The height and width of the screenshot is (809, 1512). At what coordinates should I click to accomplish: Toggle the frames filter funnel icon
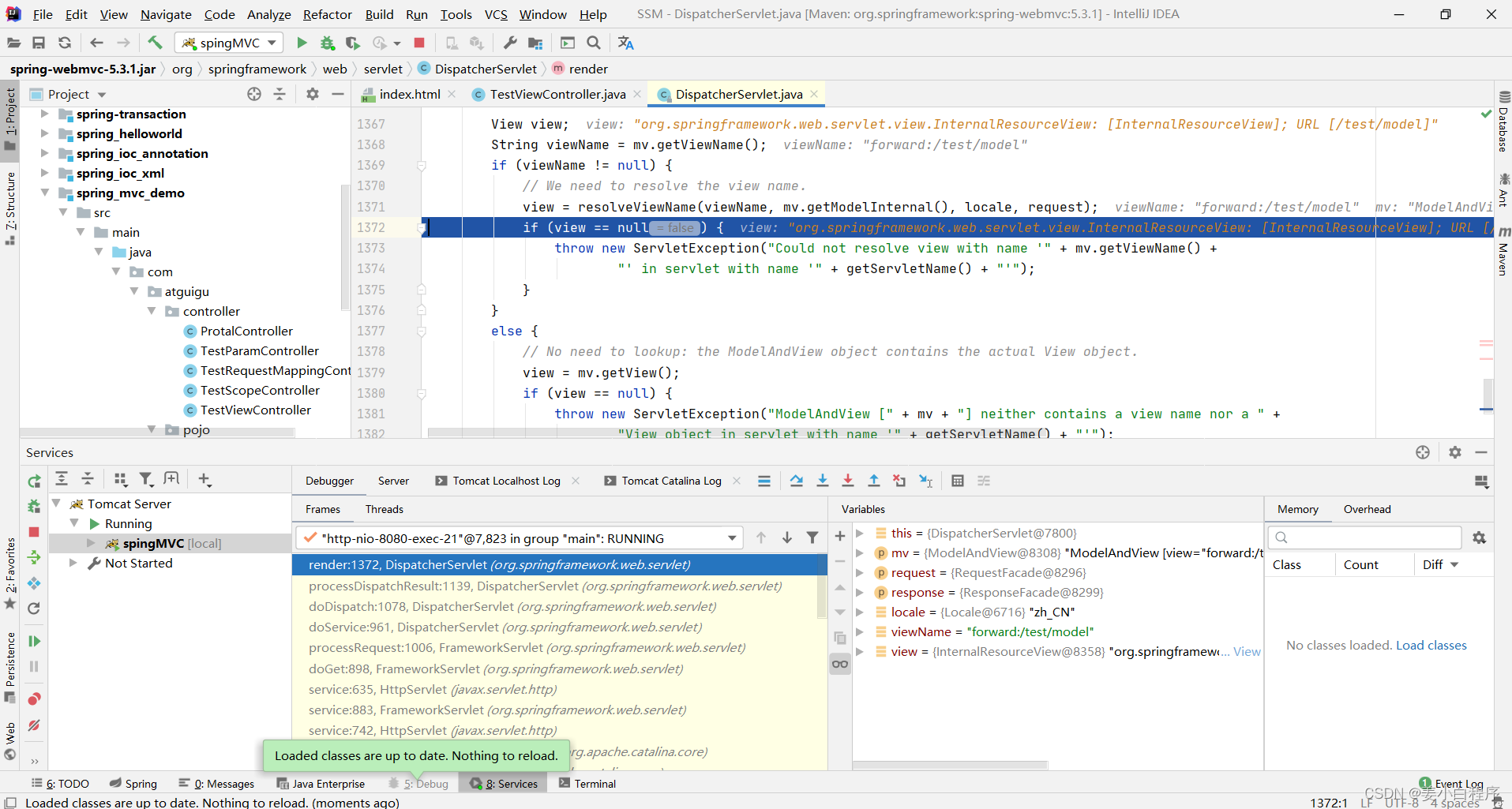[x=812, y=537]
